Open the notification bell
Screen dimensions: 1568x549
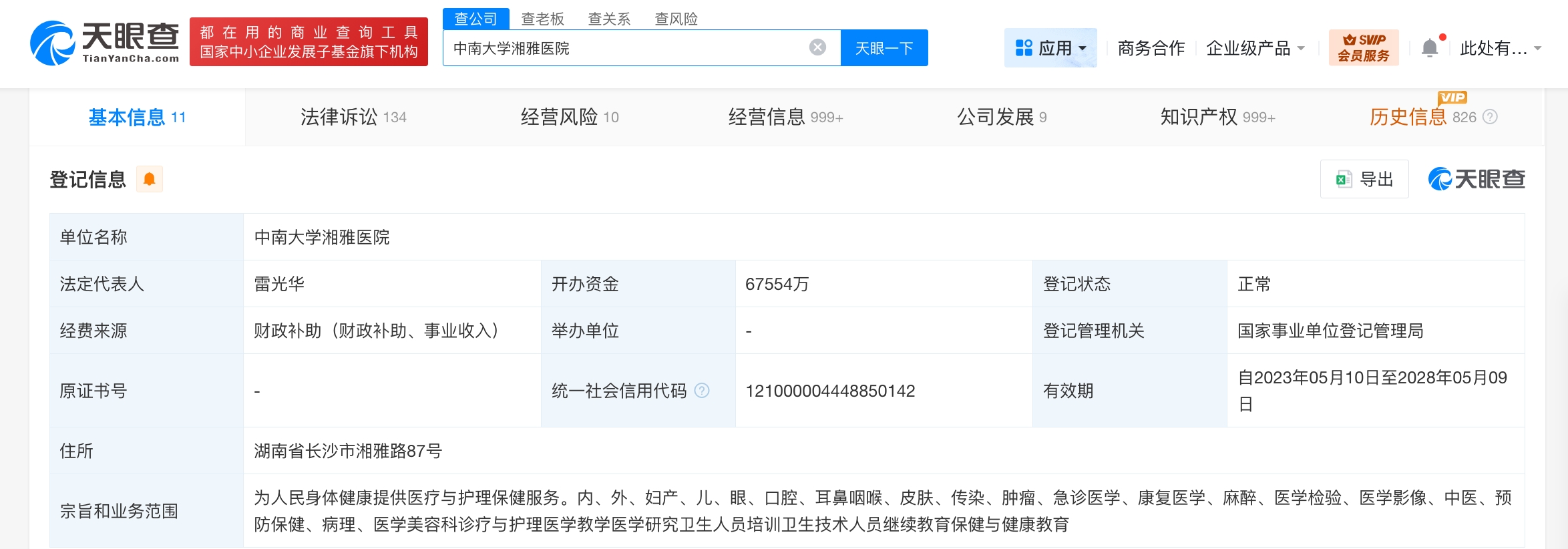click(1429, 48)
